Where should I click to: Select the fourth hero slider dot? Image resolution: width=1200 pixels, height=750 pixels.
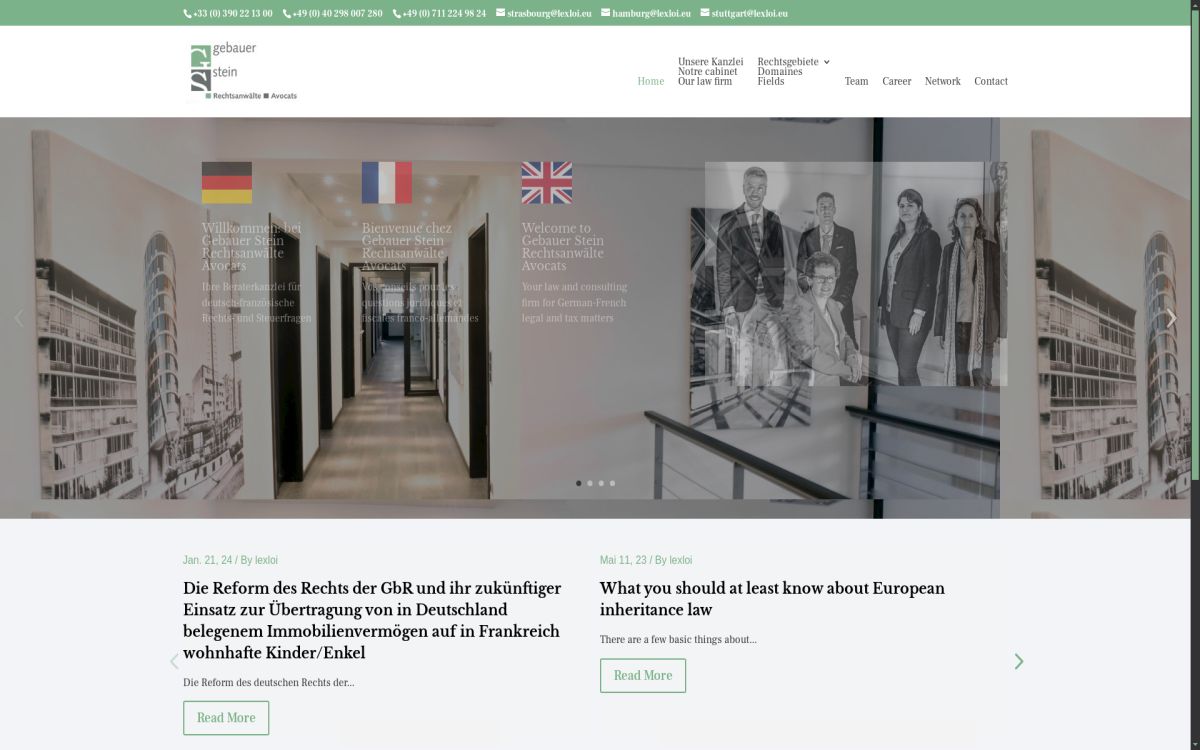[x=613, y=483]
